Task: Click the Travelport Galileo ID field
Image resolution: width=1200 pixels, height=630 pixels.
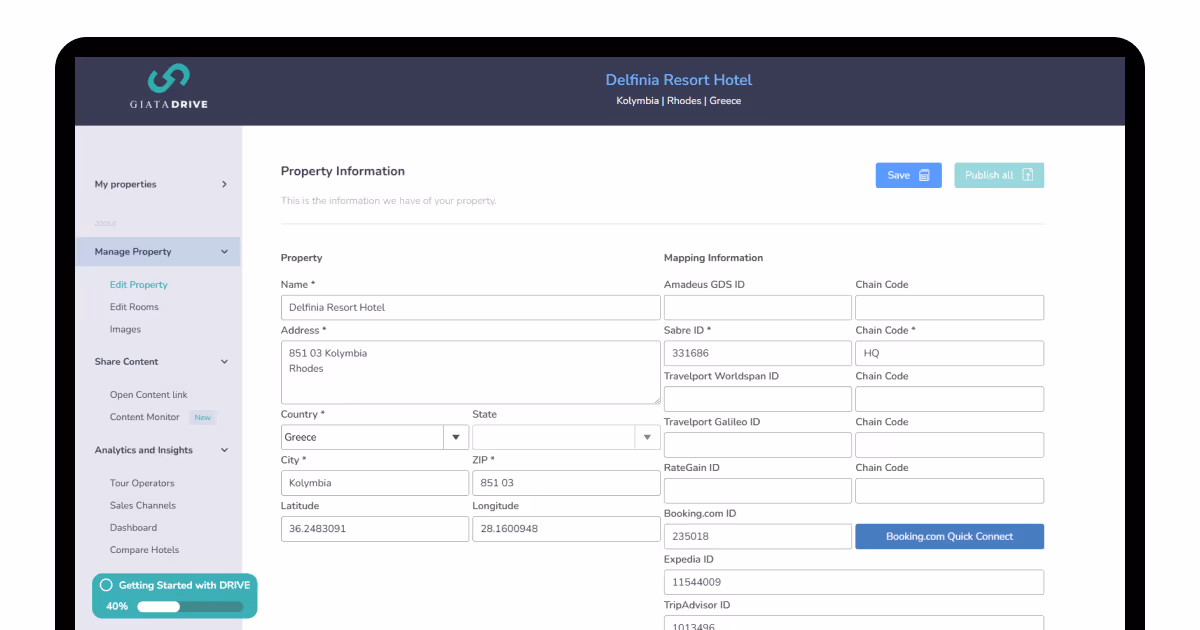Action: [x=758, y=445]
